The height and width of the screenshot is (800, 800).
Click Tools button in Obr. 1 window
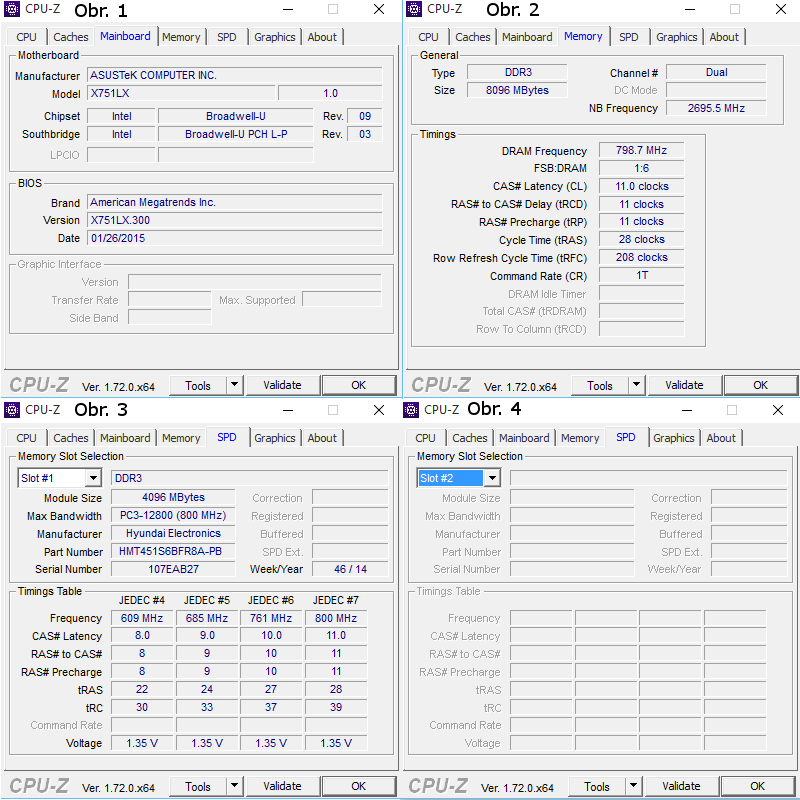pos(197,386)
